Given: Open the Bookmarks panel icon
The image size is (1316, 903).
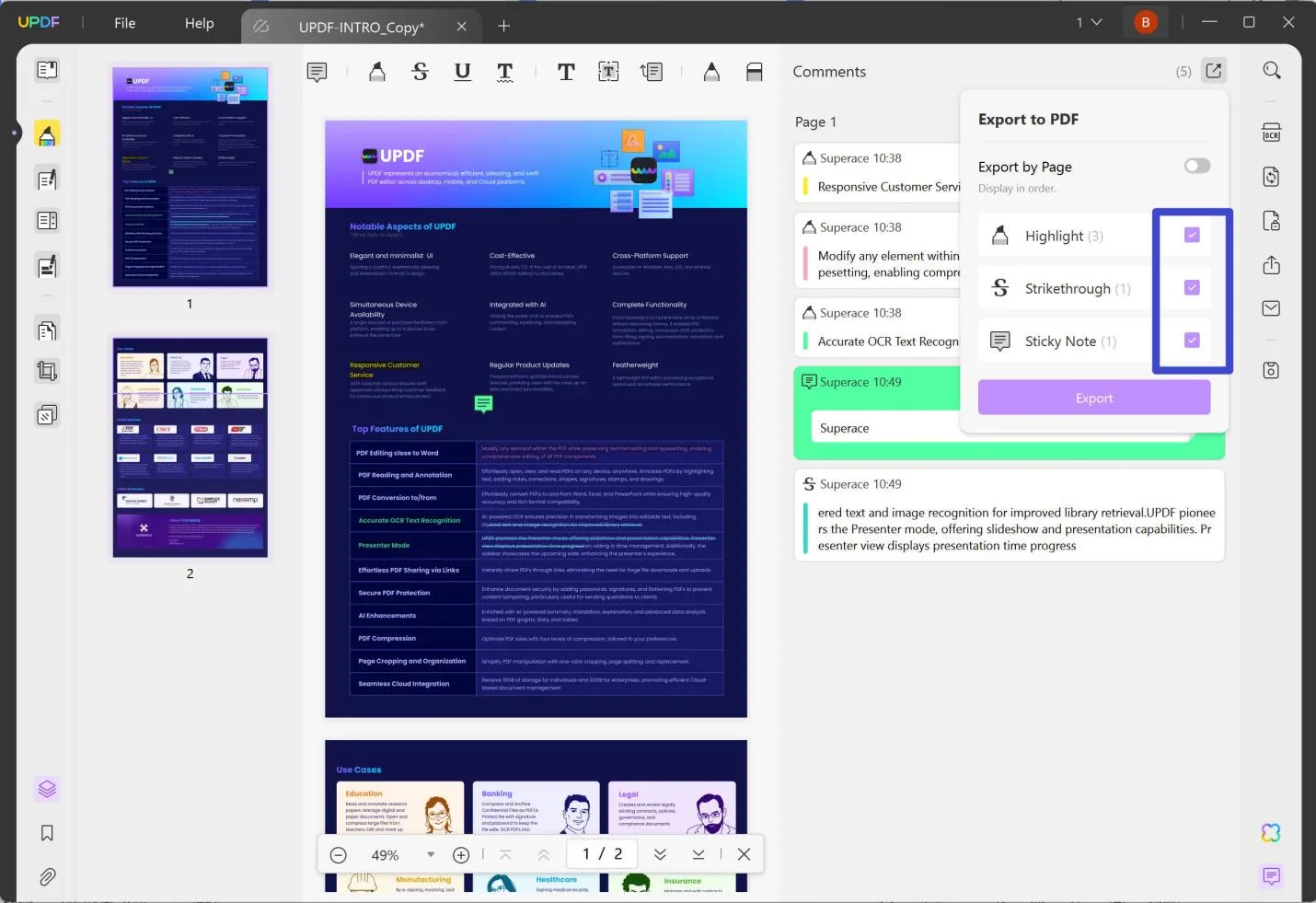Looking at the screenshot, I should pos(47,833).
